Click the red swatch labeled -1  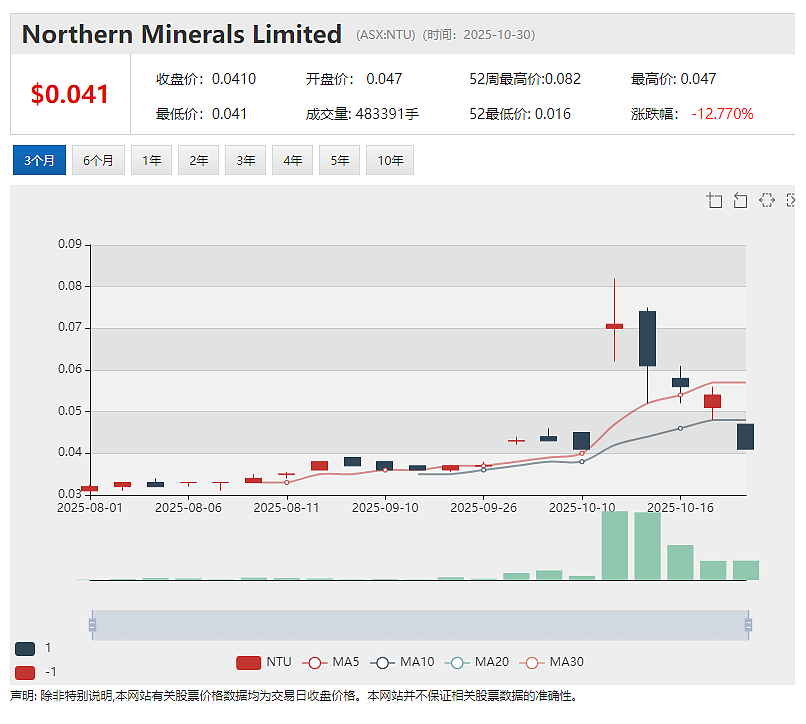pos(25,673)
